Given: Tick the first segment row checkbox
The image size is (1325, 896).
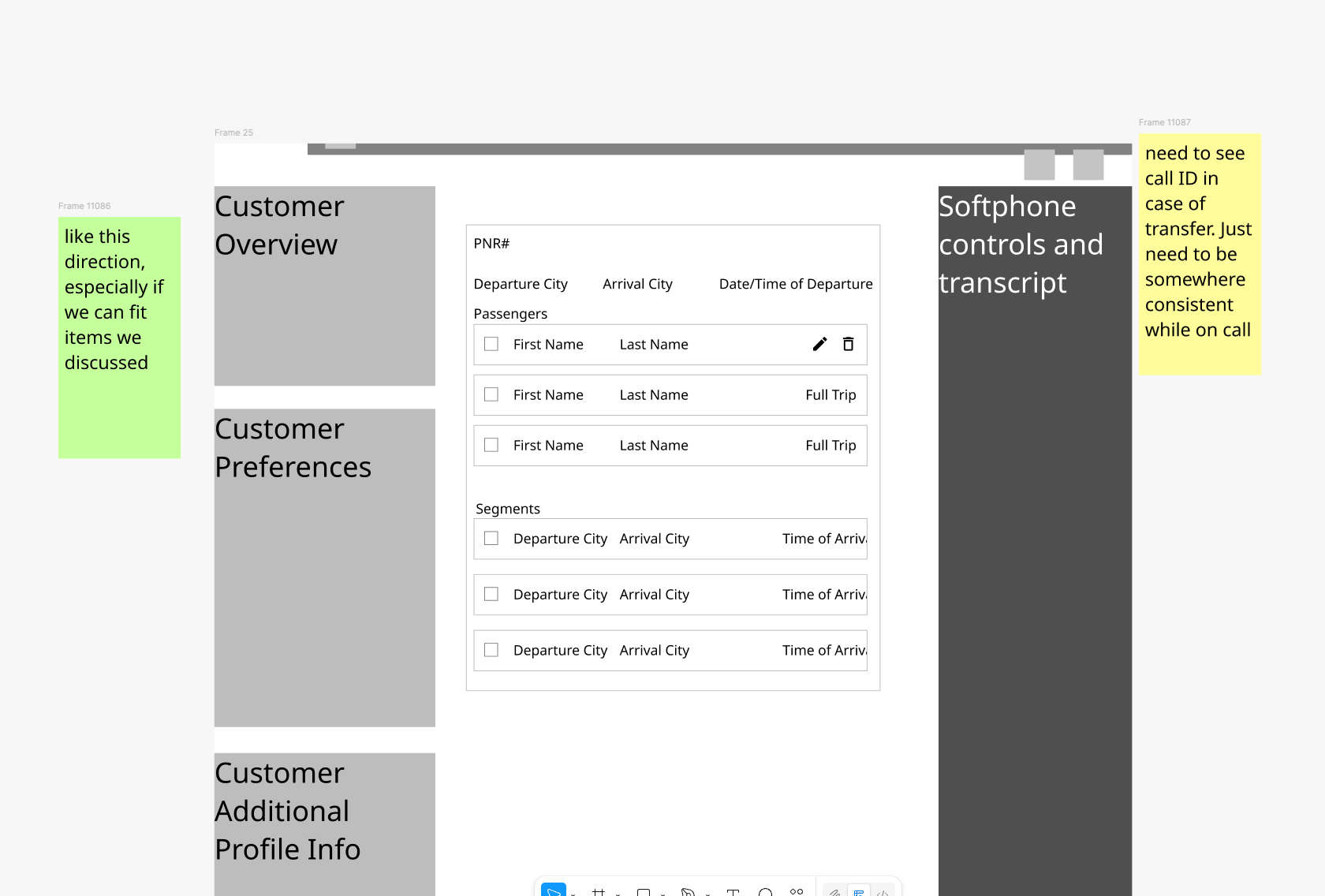Looking at the screenshot, I should point(491,538).
